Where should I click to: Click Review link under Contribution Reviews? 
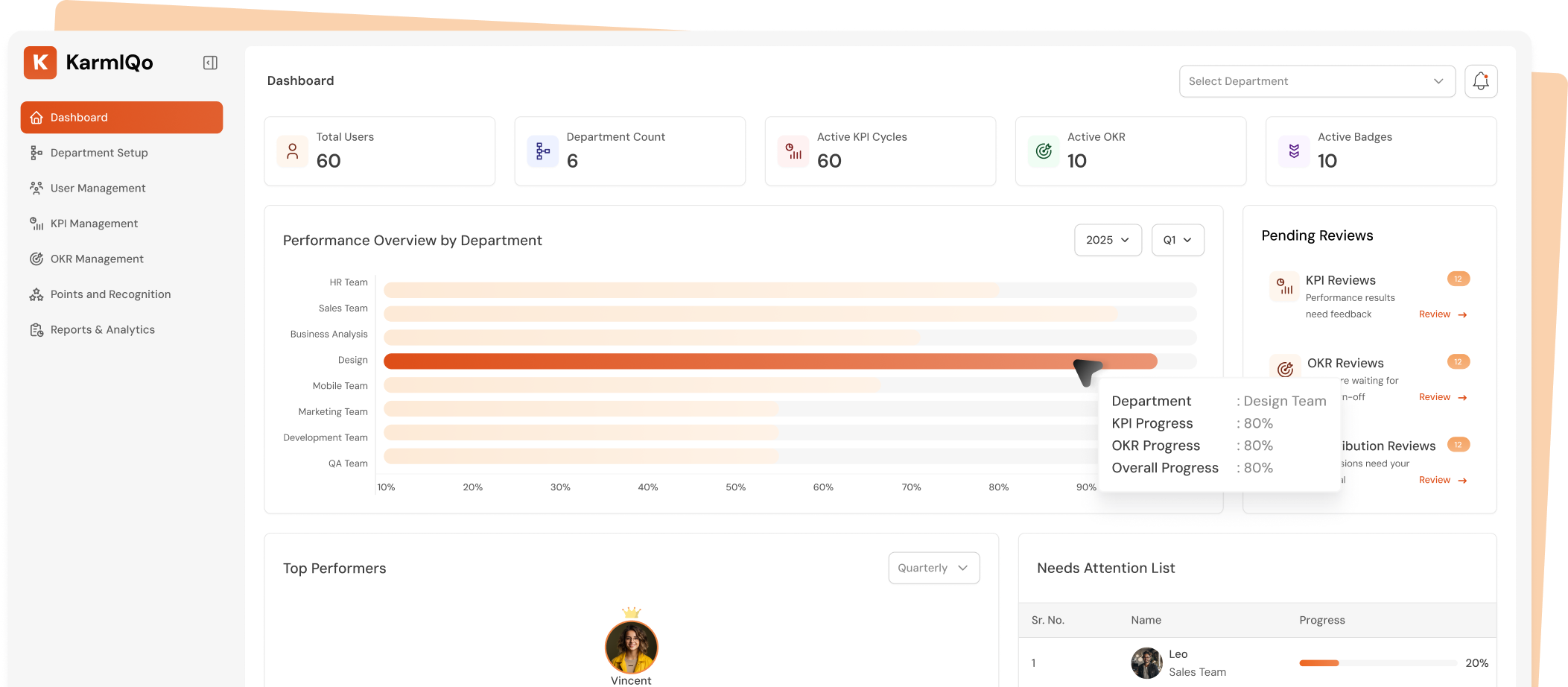[1443, 480]
